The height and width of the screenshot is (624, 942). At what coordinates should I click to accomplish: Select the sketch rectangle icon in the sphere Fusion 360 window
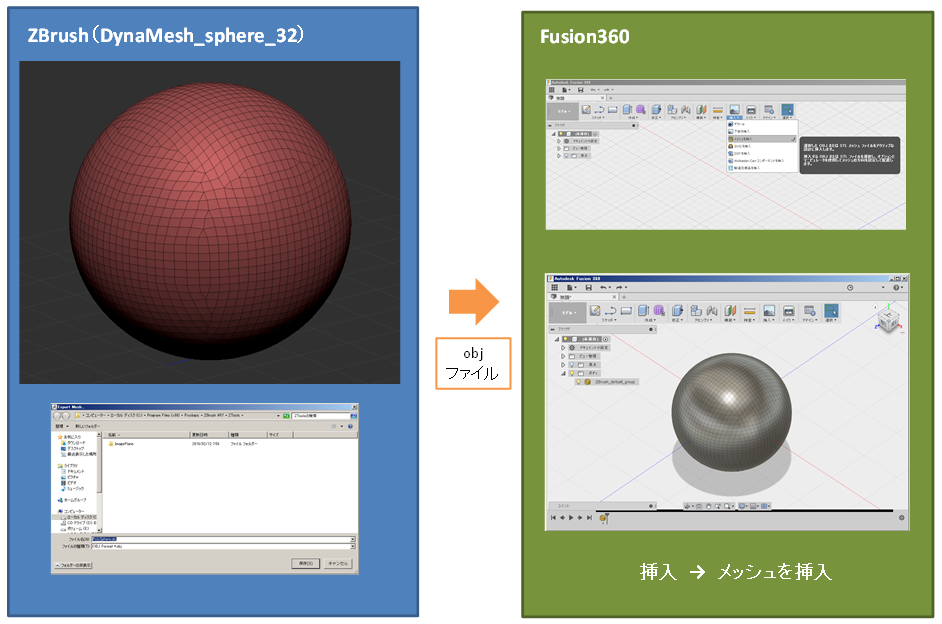pos(627,310)
